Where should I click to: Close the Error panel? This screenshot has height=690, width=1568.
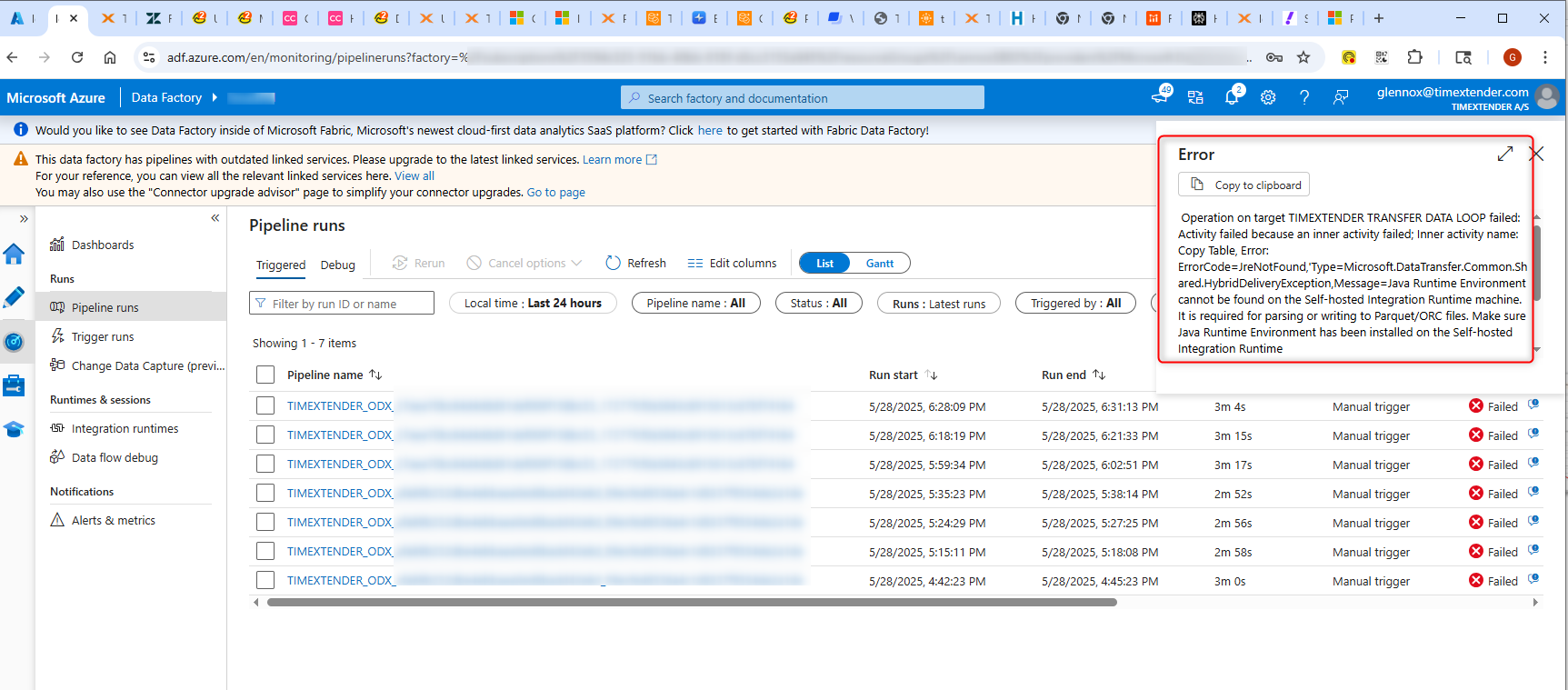point(1536,154)
